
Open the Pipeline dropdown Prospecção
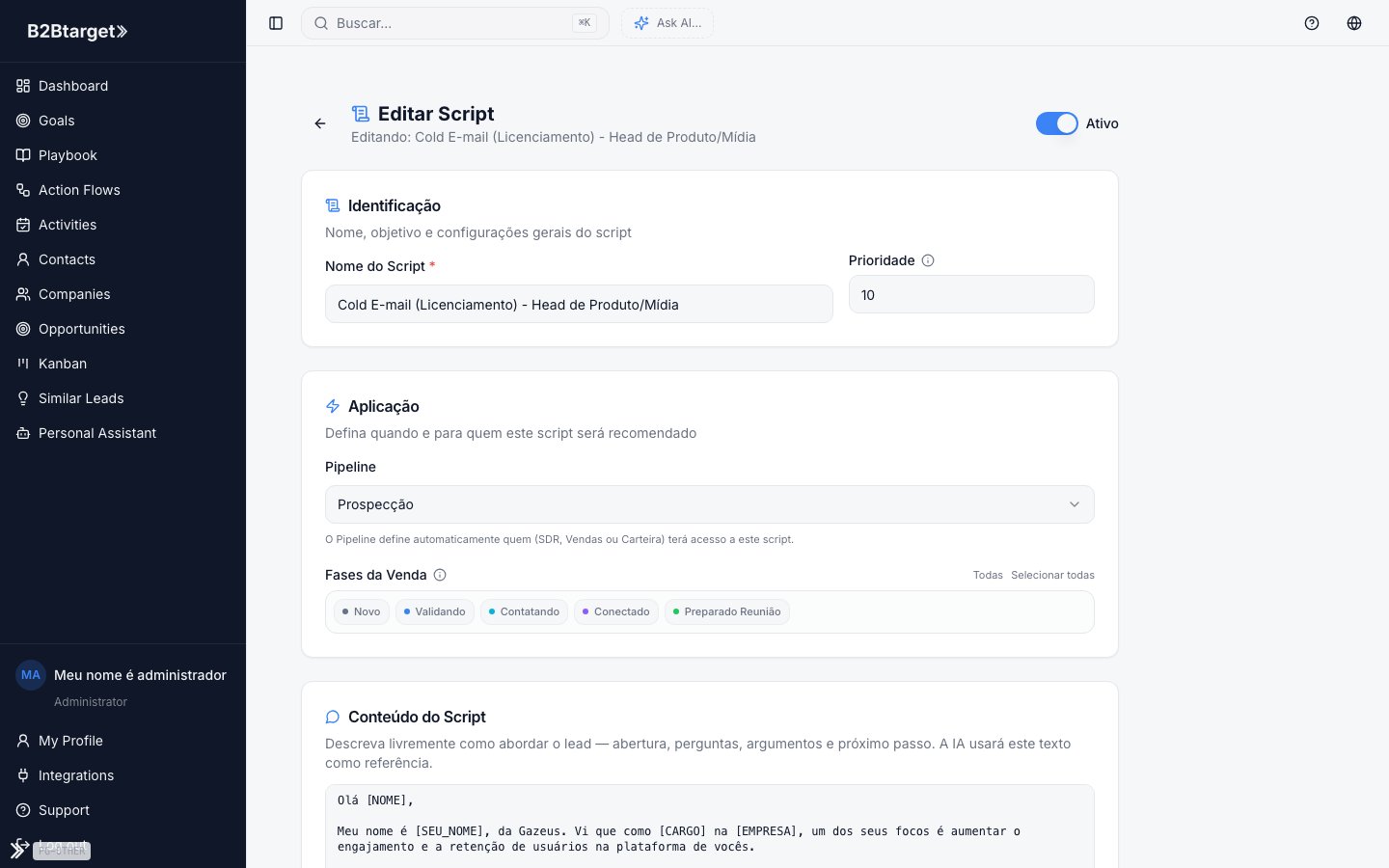pos(710,504)
